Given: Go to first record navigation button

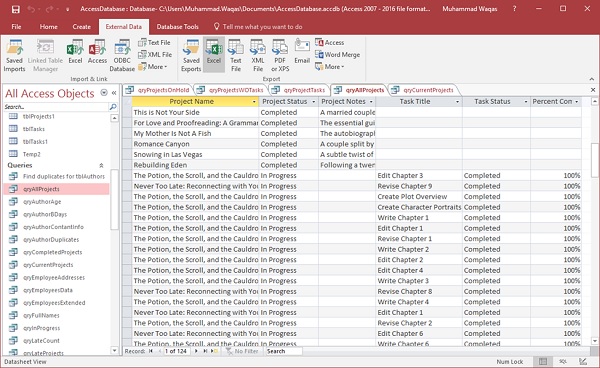Looking at the screenshot, I should [x=151, y=351].
